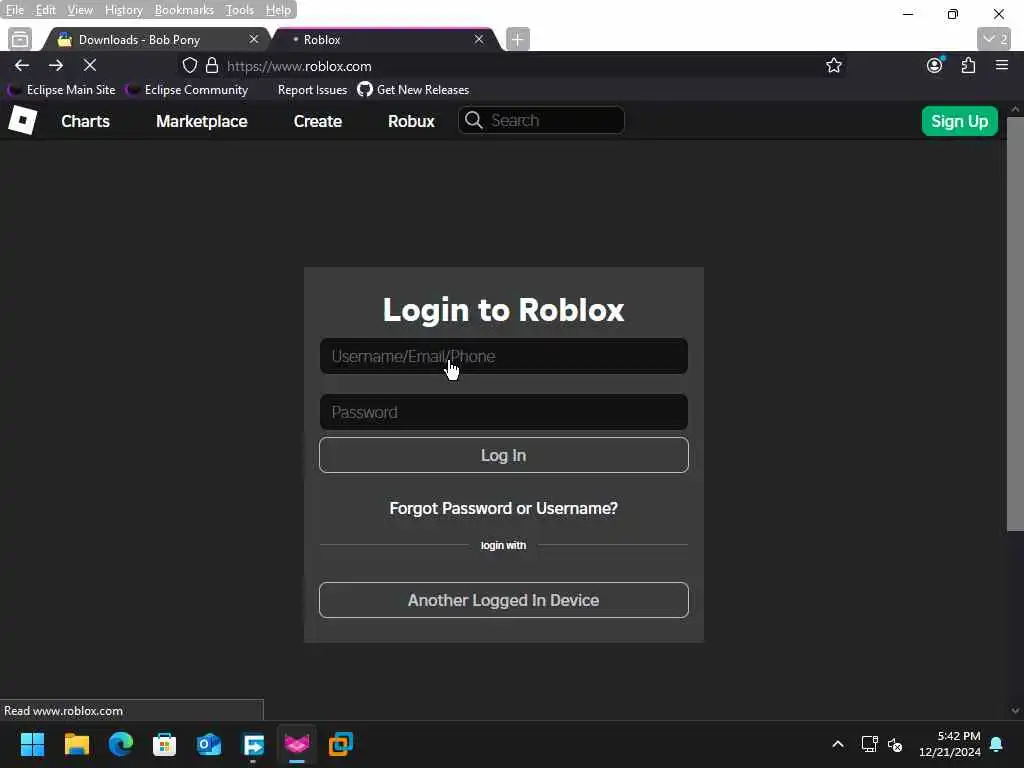This screenshot has width=1024, height=768.
Task: Open the VirtualBox-style icon in taskbar
Action: [x=341, y=744]
